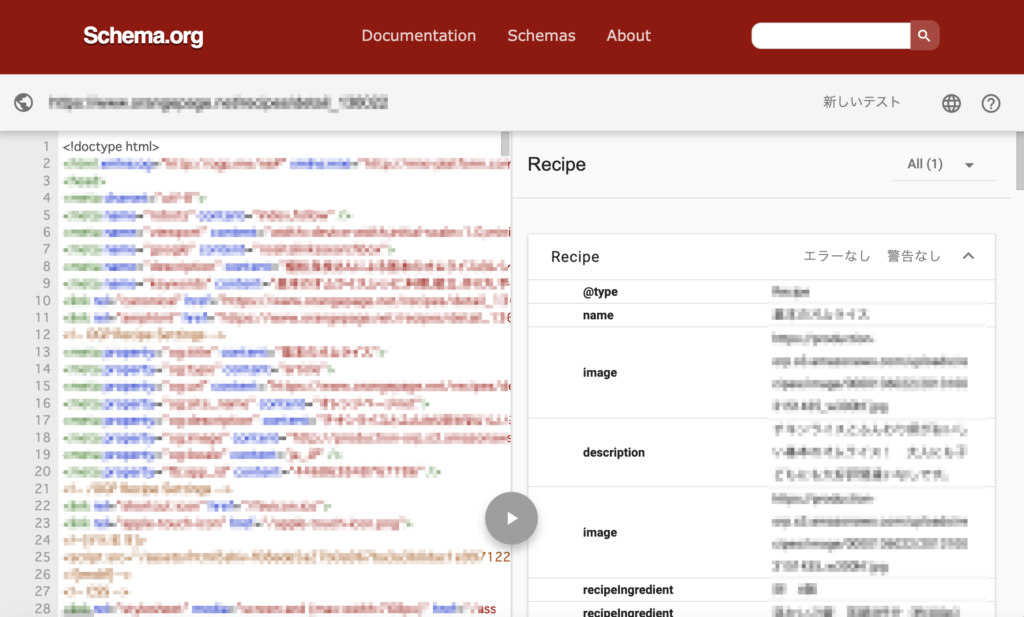Screen dimensions: 1024x617
Task: Open help via the question mark icon
Action: [x=989, y=103]
